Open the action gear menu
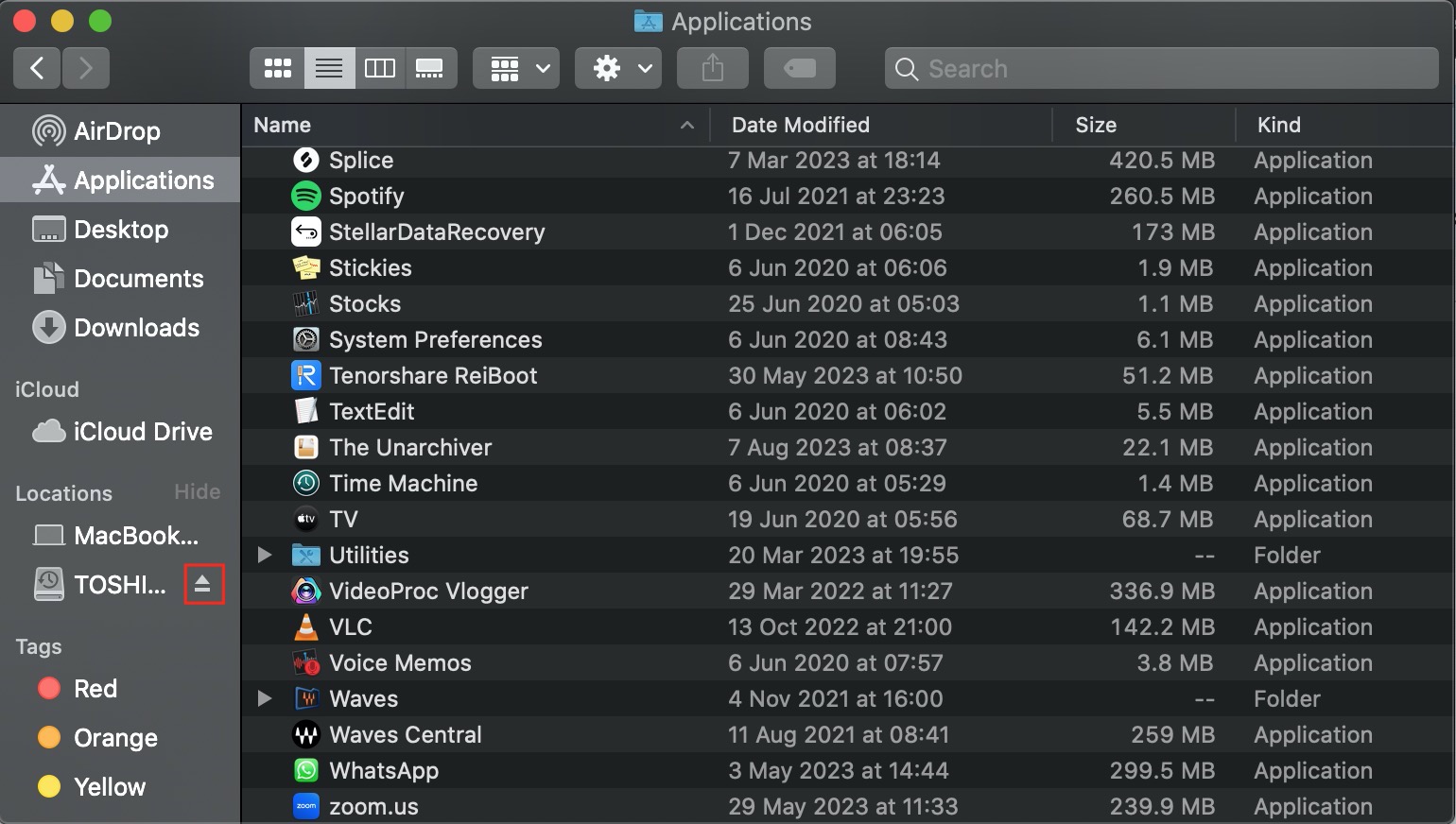Screen dimensions: 1456x824 pos(618,68)
